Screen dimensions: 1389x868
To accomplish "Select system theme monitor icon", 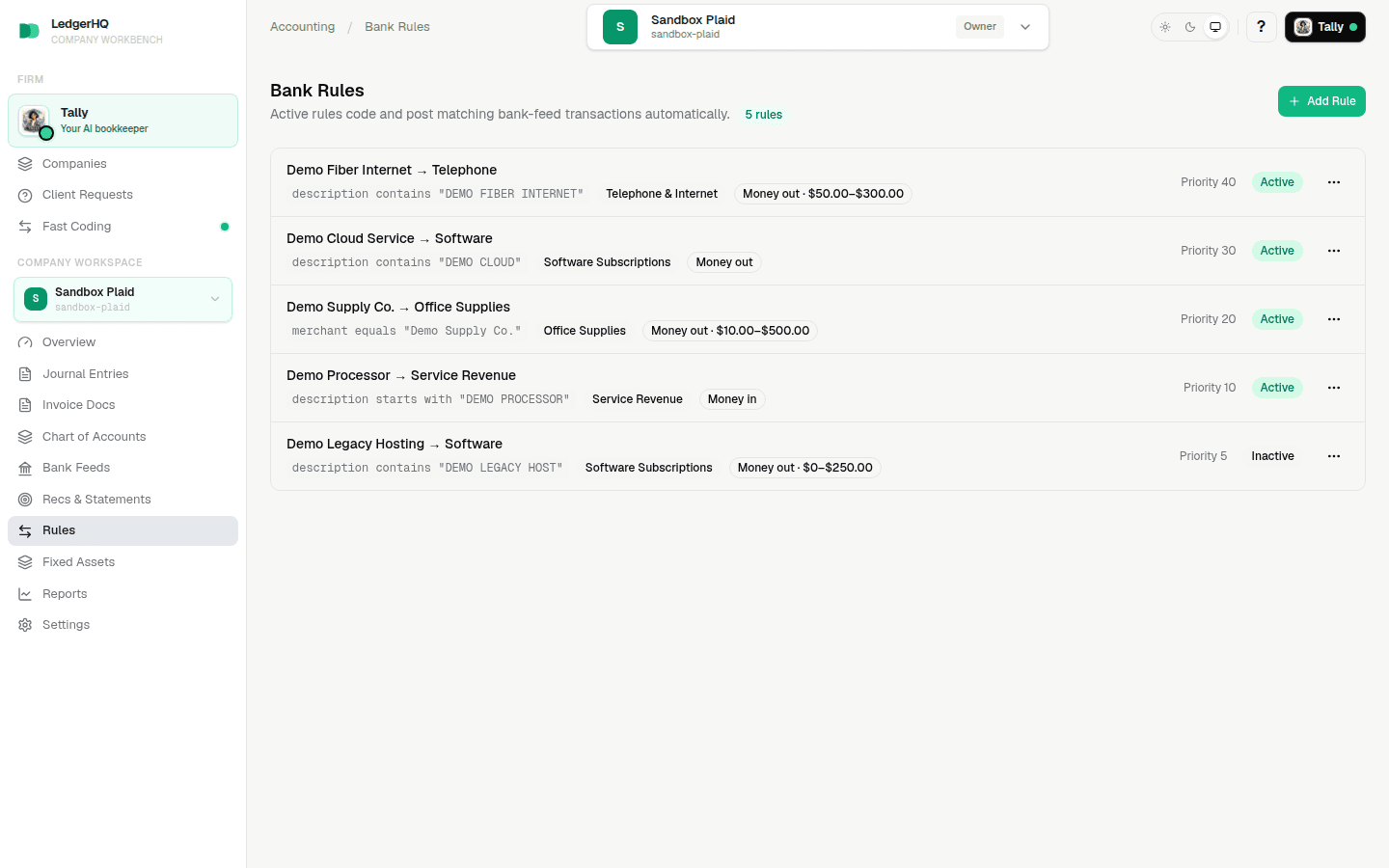I will (1215, 27).
